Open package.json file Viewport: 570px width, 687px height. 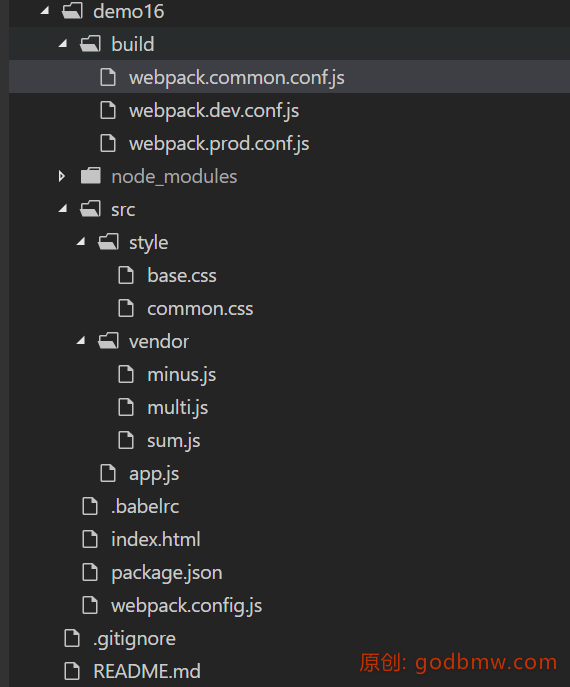click(167, 573)
